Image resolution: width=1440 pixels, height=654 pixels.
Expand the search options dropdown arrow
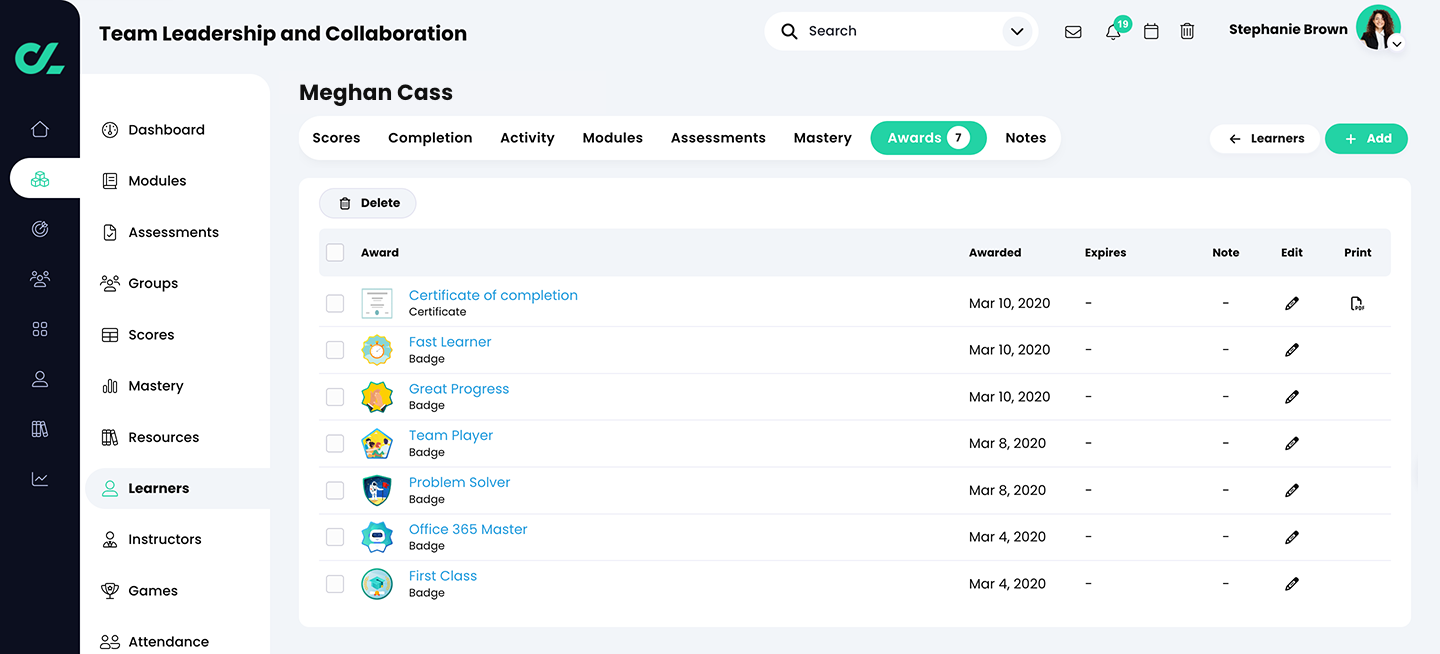[1017, 31]
